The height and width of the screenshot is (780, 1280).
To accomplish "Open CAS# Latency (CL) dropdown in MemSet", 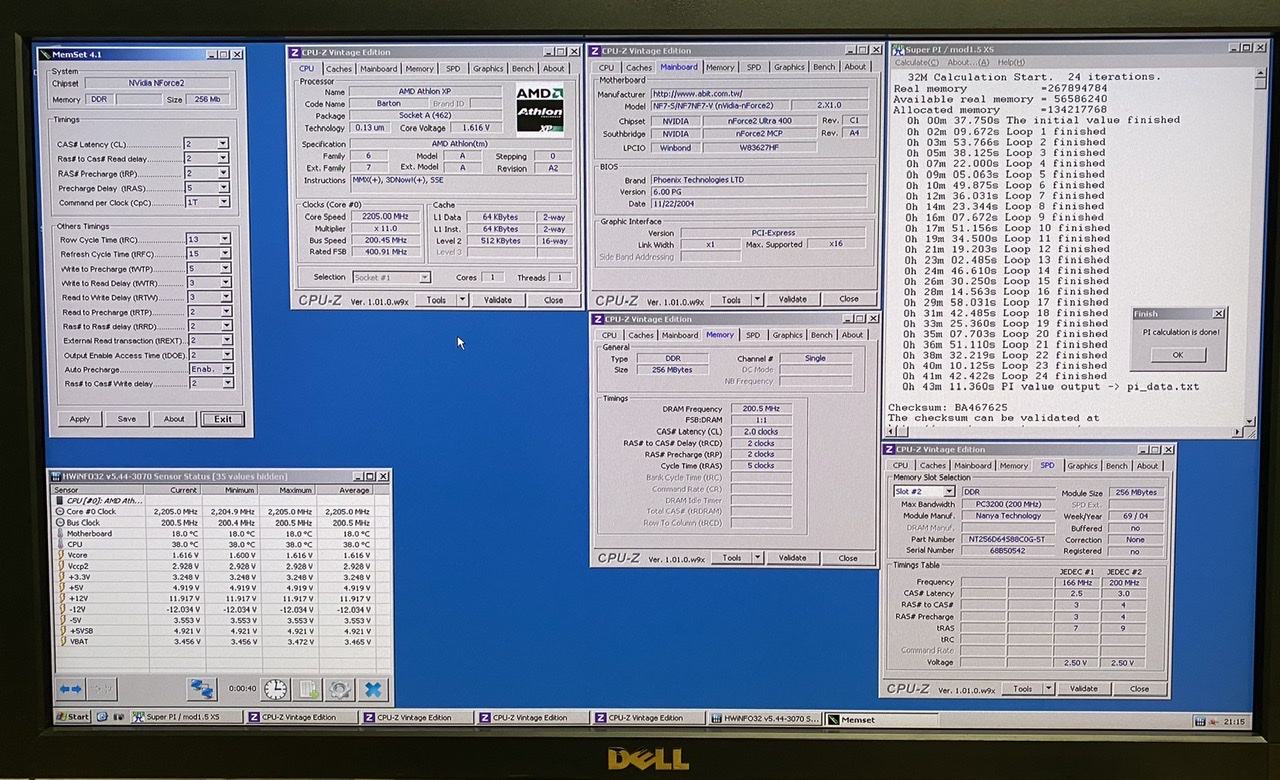I will (222, 144).
